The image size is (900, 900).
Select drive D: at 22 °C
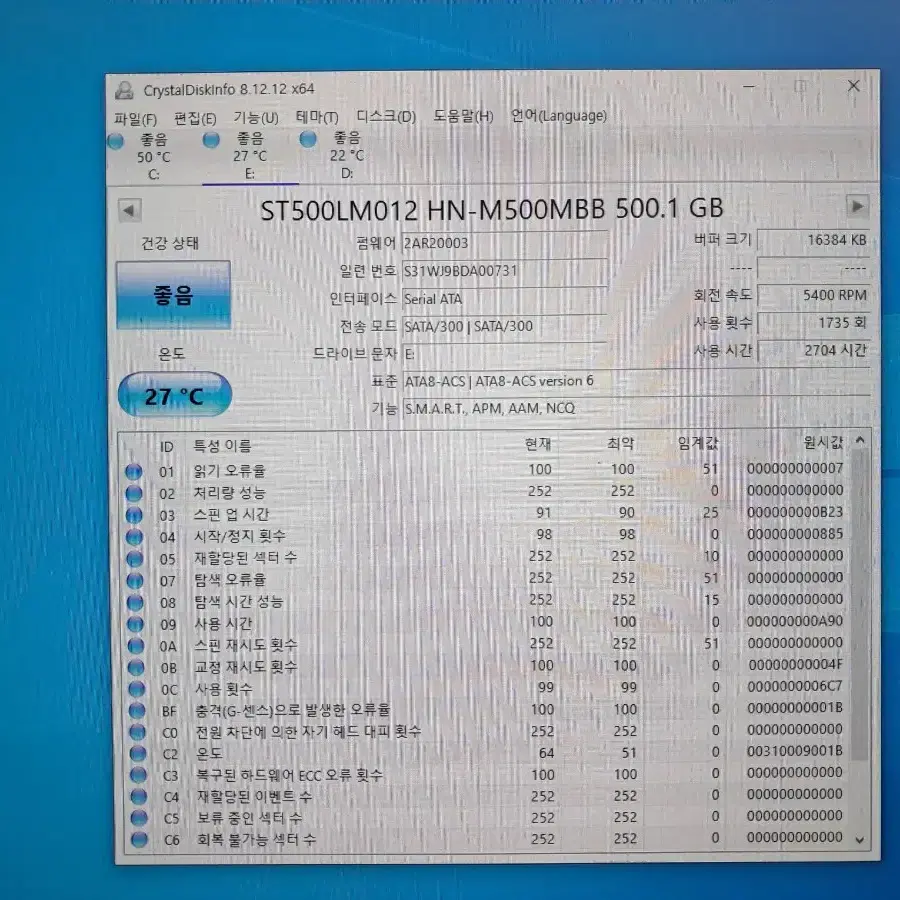tap(347, 155)
